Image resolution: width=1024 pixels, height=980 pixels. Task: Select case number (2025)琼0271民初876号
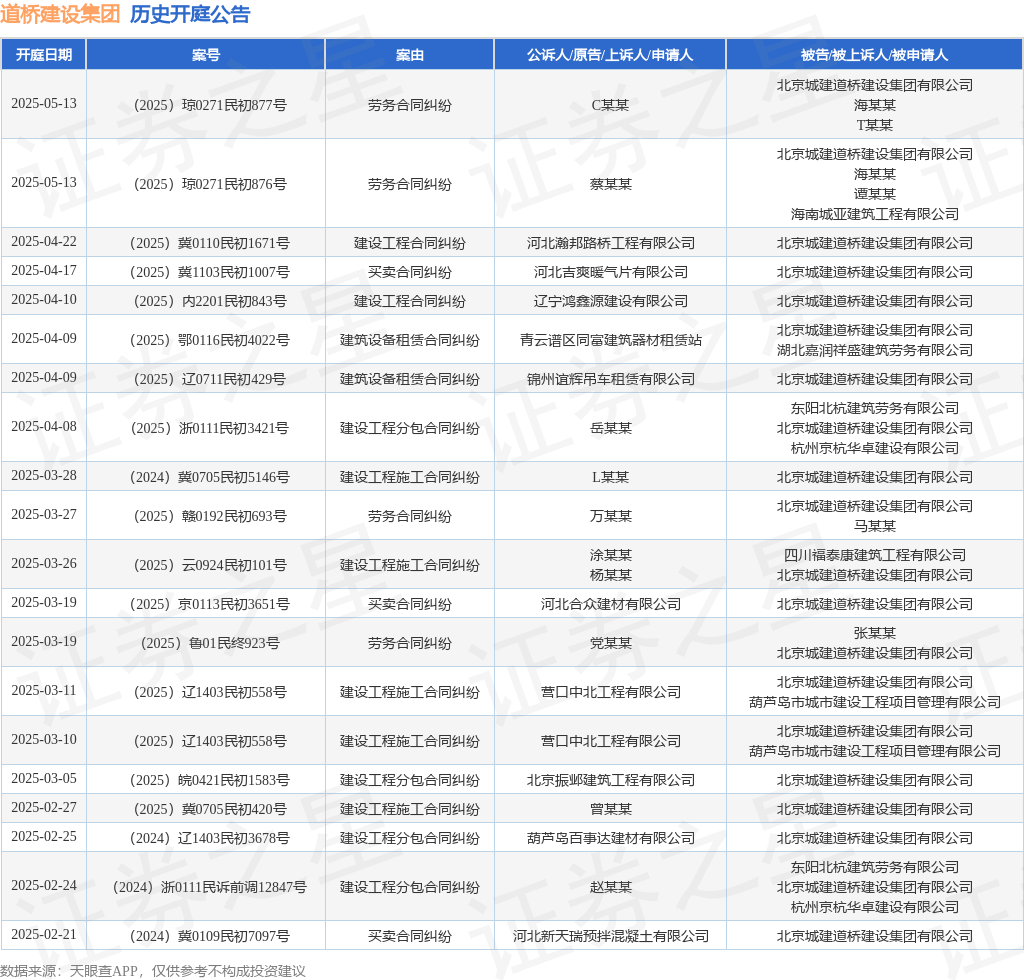[210, 184]
